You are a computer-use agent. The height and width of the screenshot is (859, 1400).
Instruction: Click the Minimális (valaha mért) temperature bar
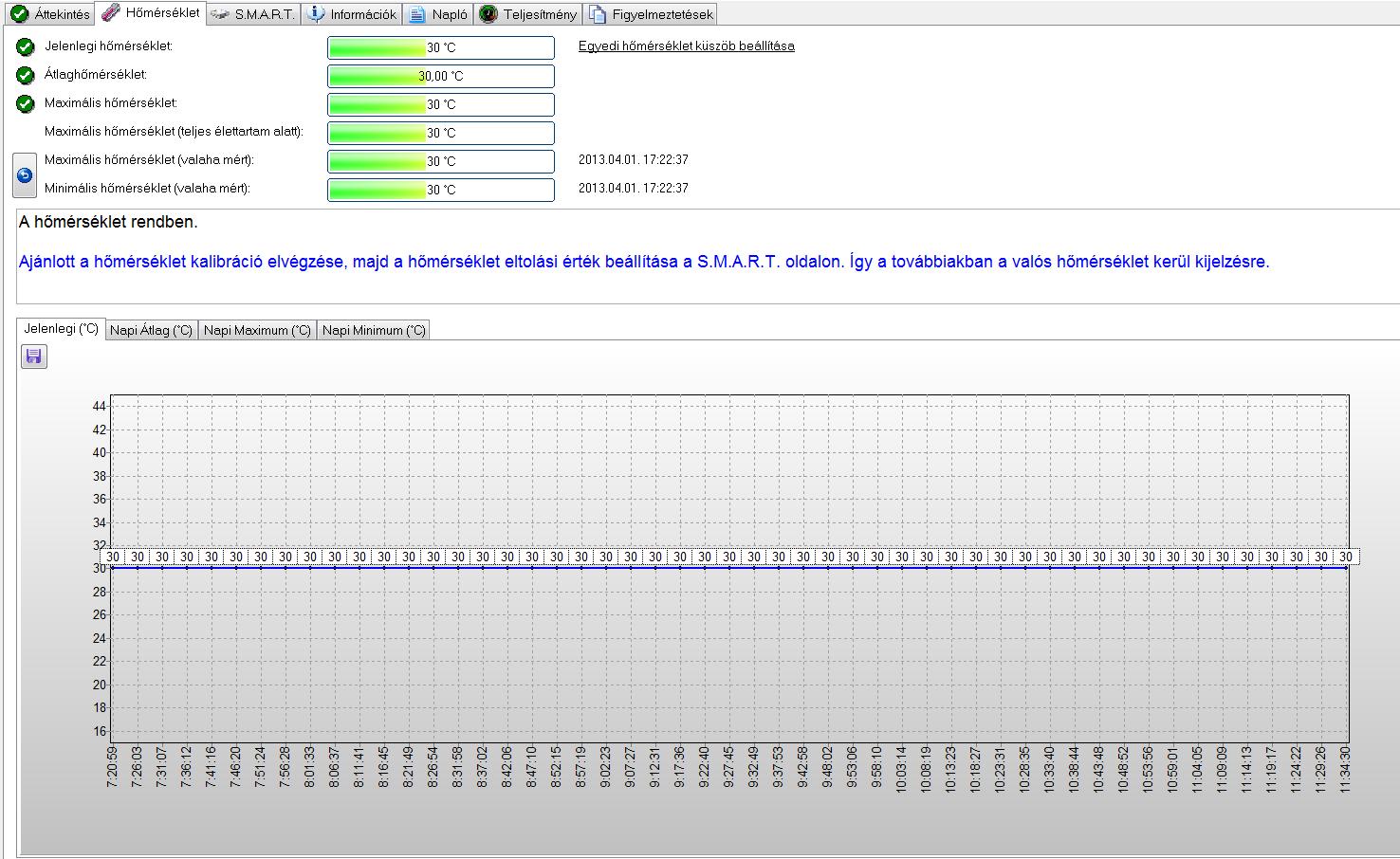click(441, 190)
